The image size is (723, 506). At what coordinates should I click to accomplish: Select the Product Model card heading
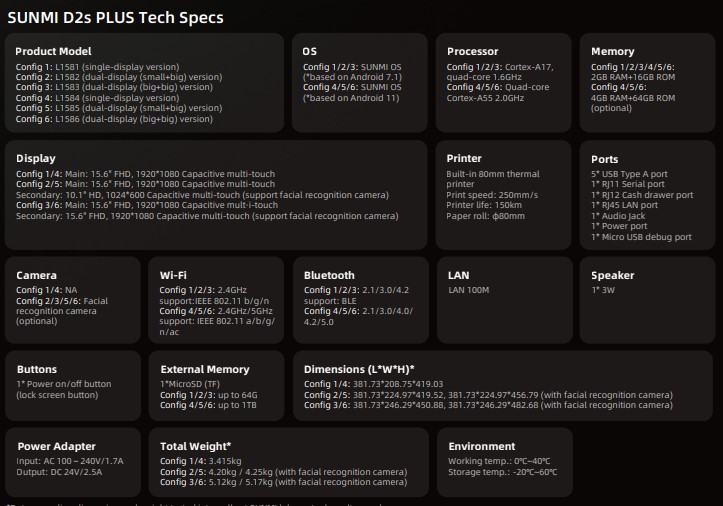tap(53, 51)
